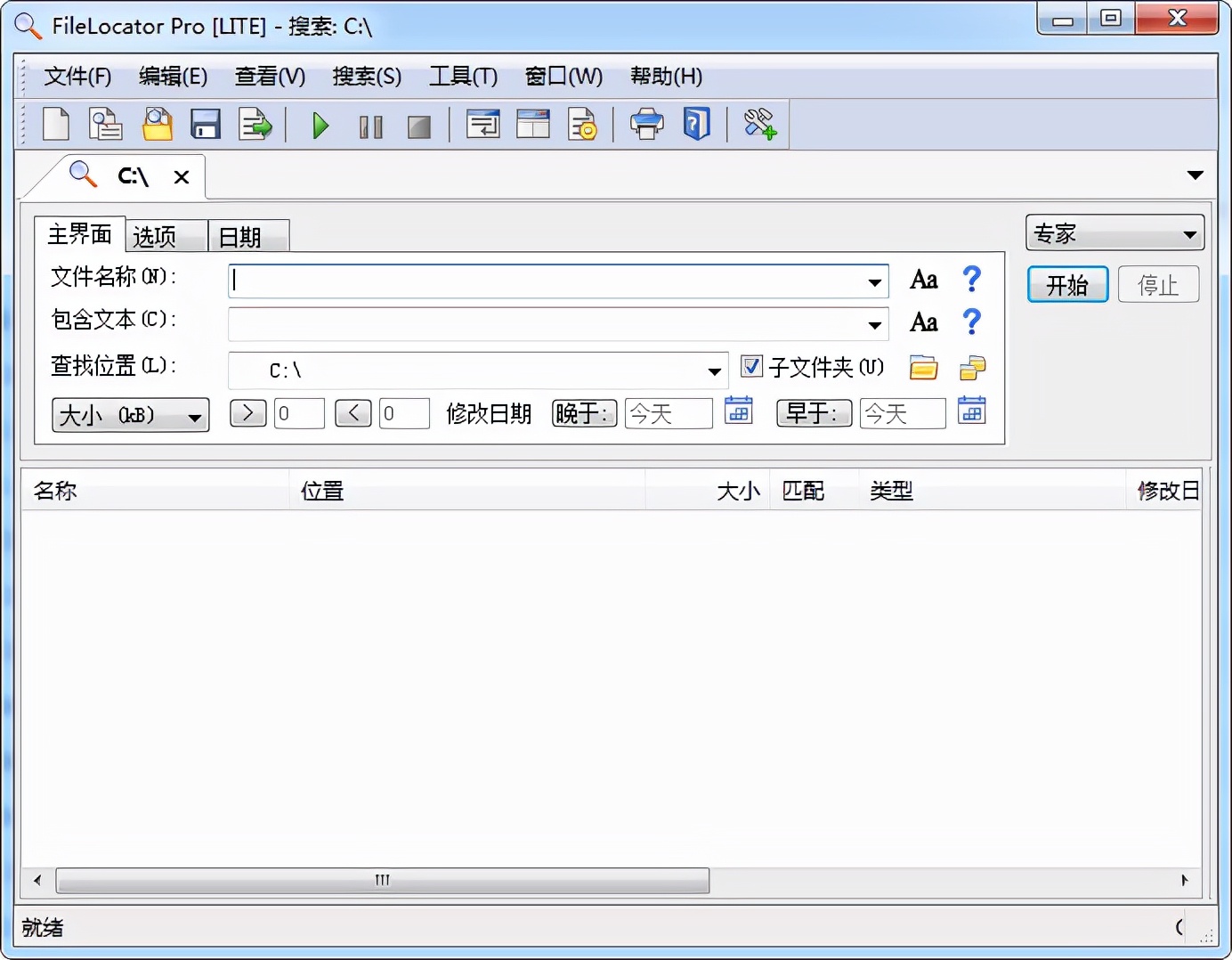Switch to the 选项 tab
Viewport: 1232px width, 960px height.
click(x=166, y=237)
